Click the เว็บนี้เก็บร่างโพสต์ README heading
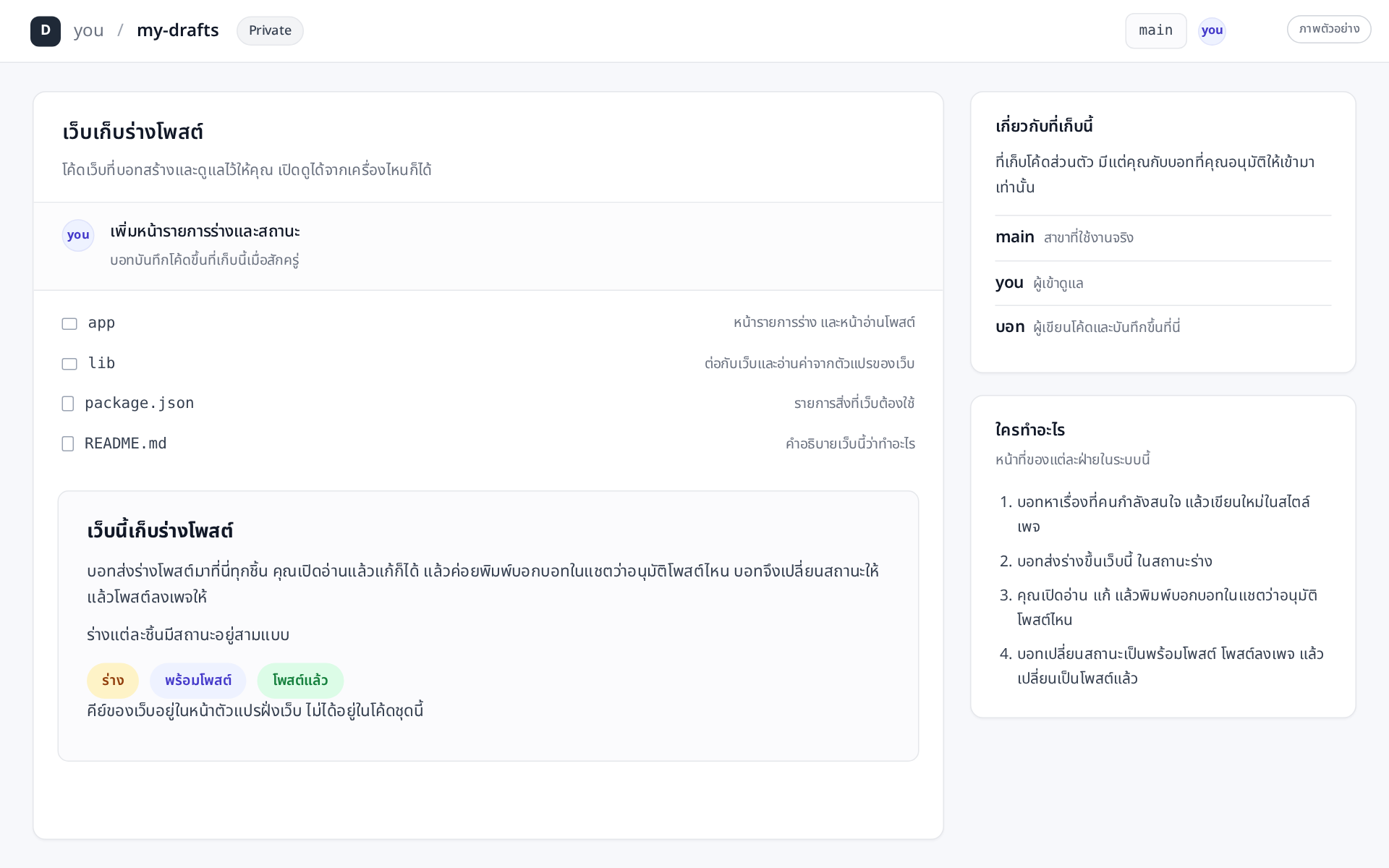The width and height of the screenshot is (1389, 868). [160, 531]
